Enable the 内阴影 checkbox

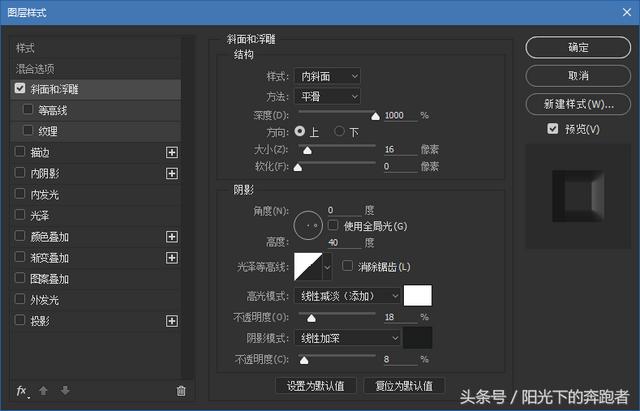click(x=20, y=172)
